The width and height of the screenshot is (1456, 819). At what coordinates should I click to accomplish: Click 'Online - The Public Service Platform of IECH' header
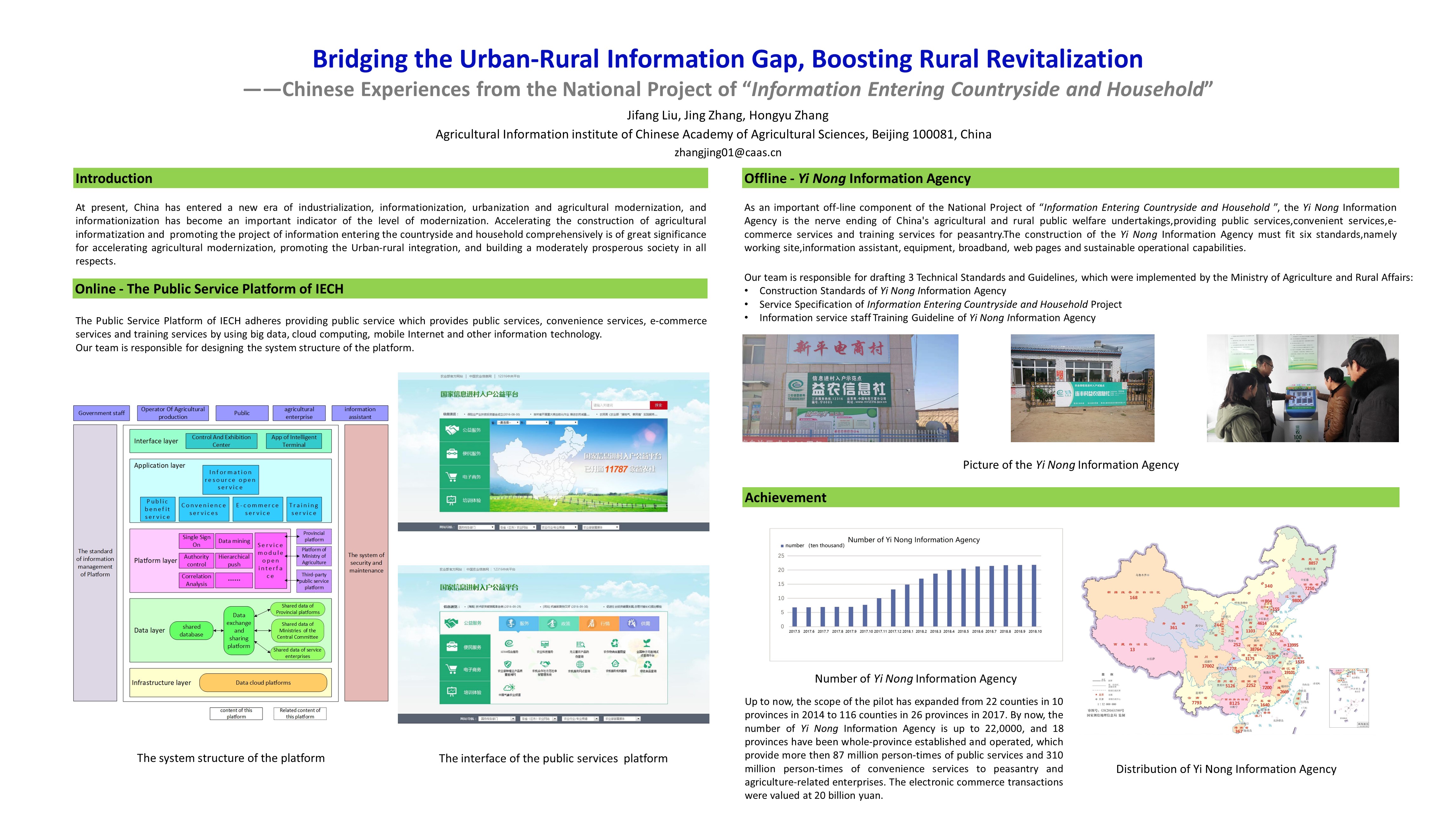[x=391, y=289]
